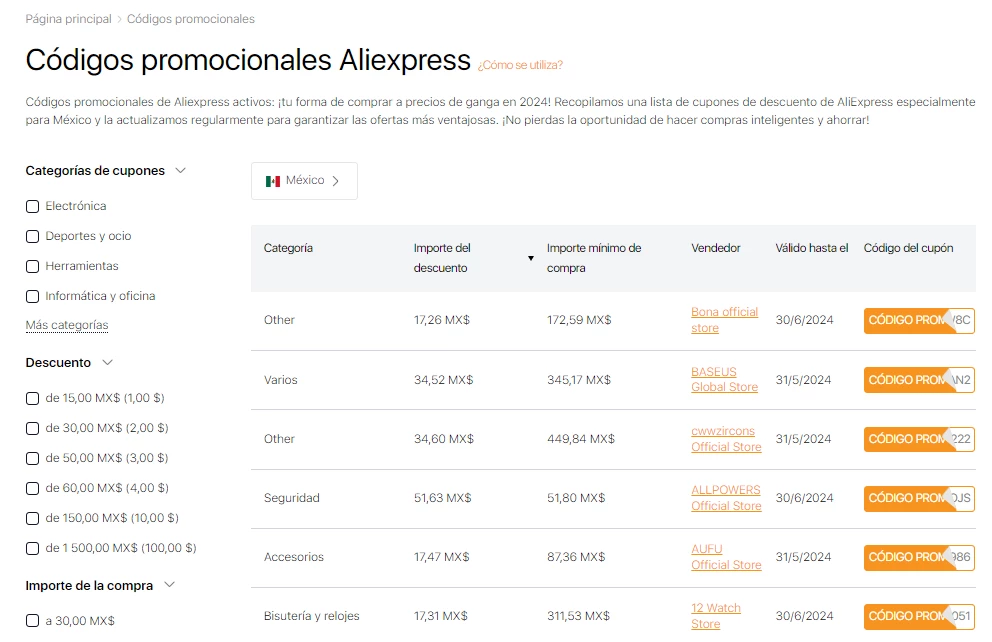Image resolution: width=992 pixels, height=642 pixels.
Task: Show more categories via Más categorías
Action: [x=66, y=325]
